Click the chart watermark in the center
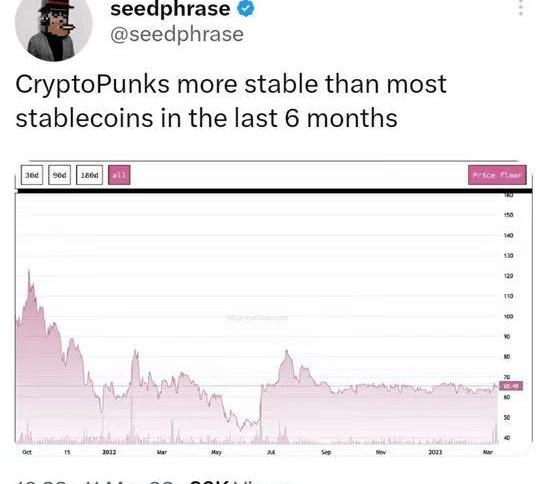Viewport: 544px width, 484px height. [x=257, y=317]
